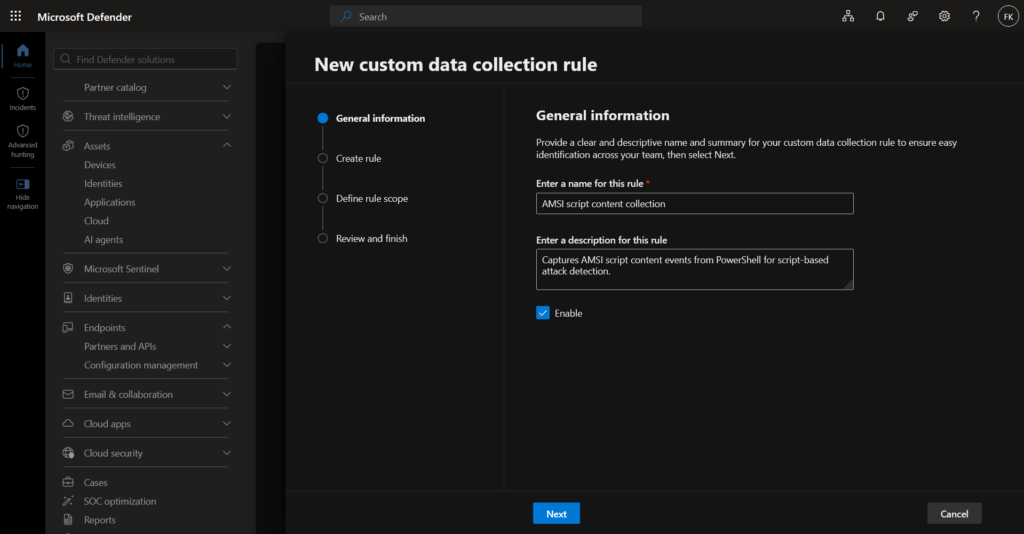1024x534 pixels.
Task: Click the Threat intelligence icon
Action: pos(68,116)
